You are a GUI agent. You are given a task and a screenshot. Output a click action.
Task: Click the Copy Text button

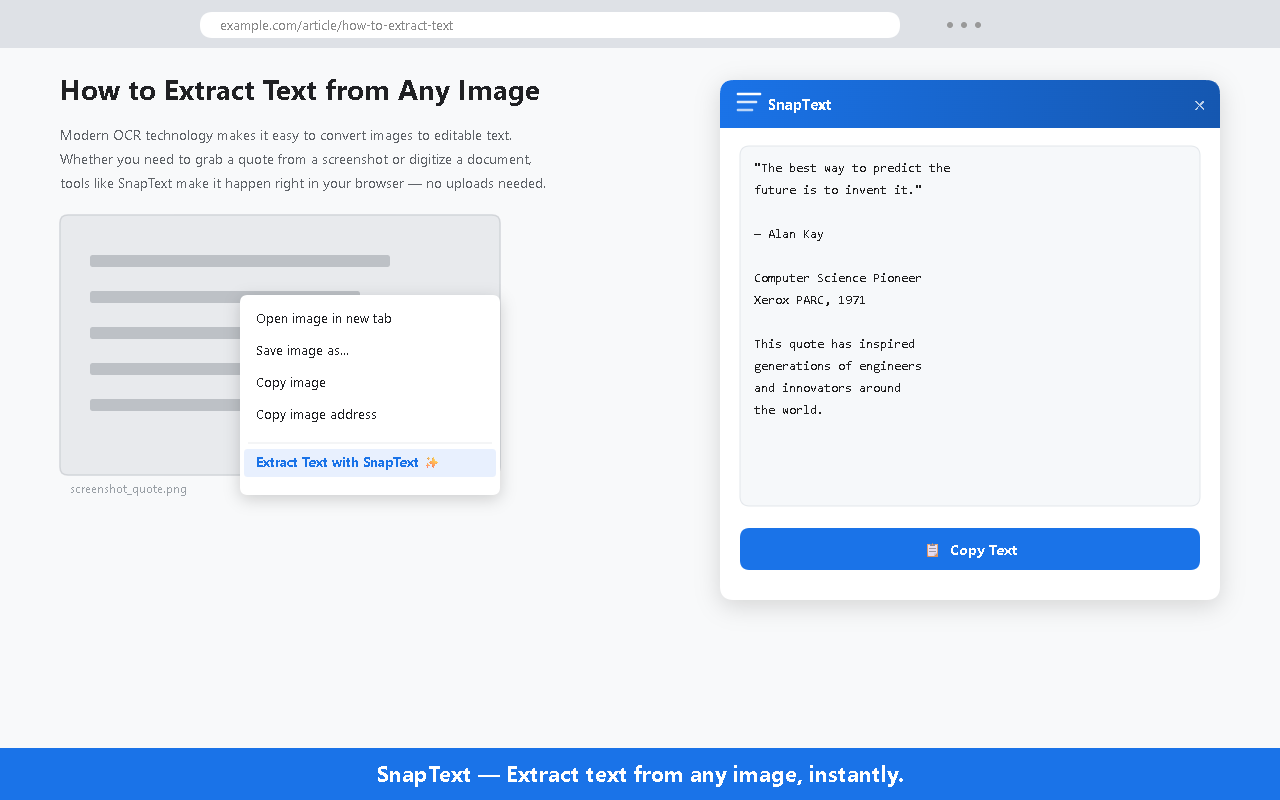970,549
